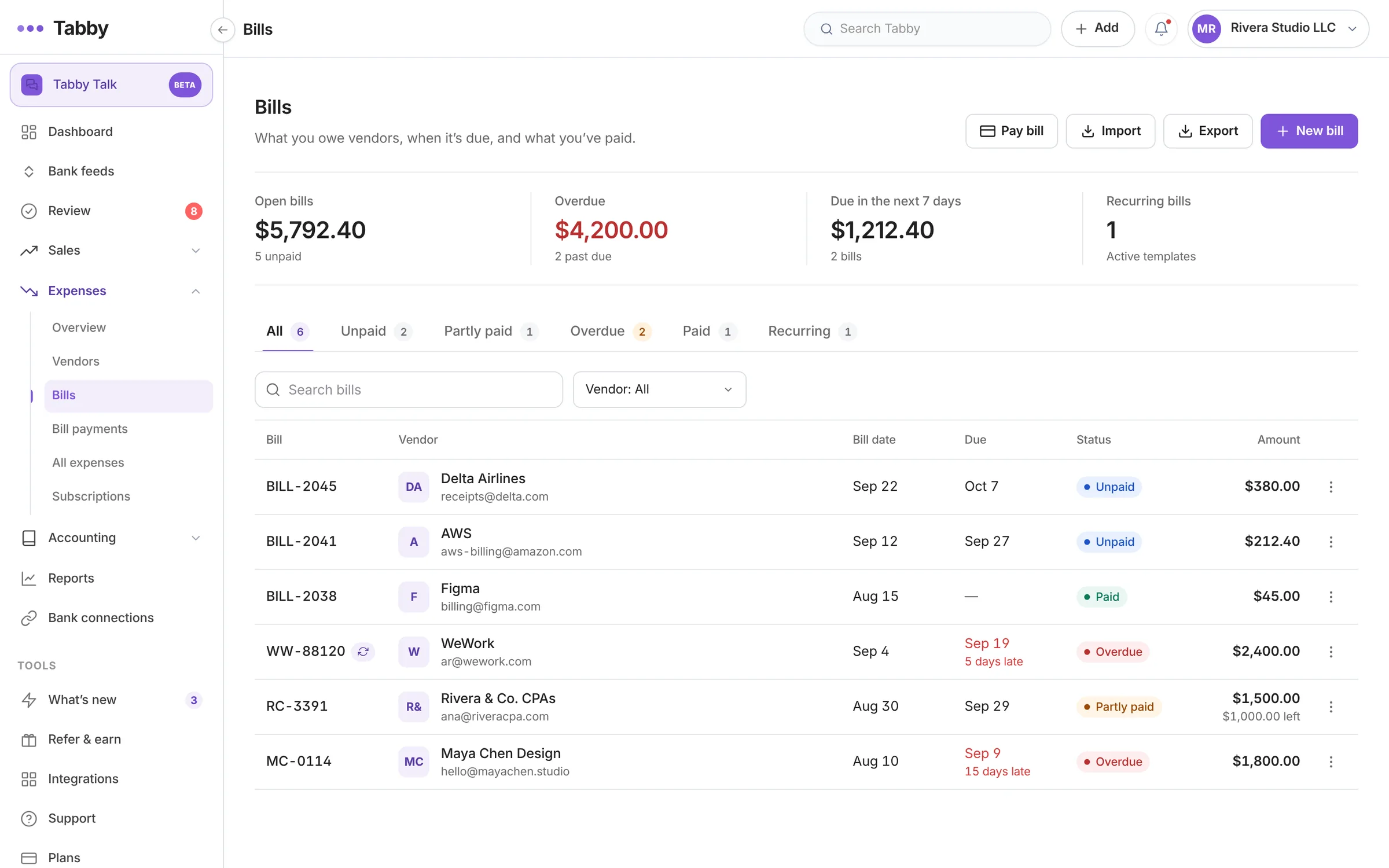This screenshot has width=1389, height=868.
Task: Open Tabby Talk beta chat
Action: point(111,84)
